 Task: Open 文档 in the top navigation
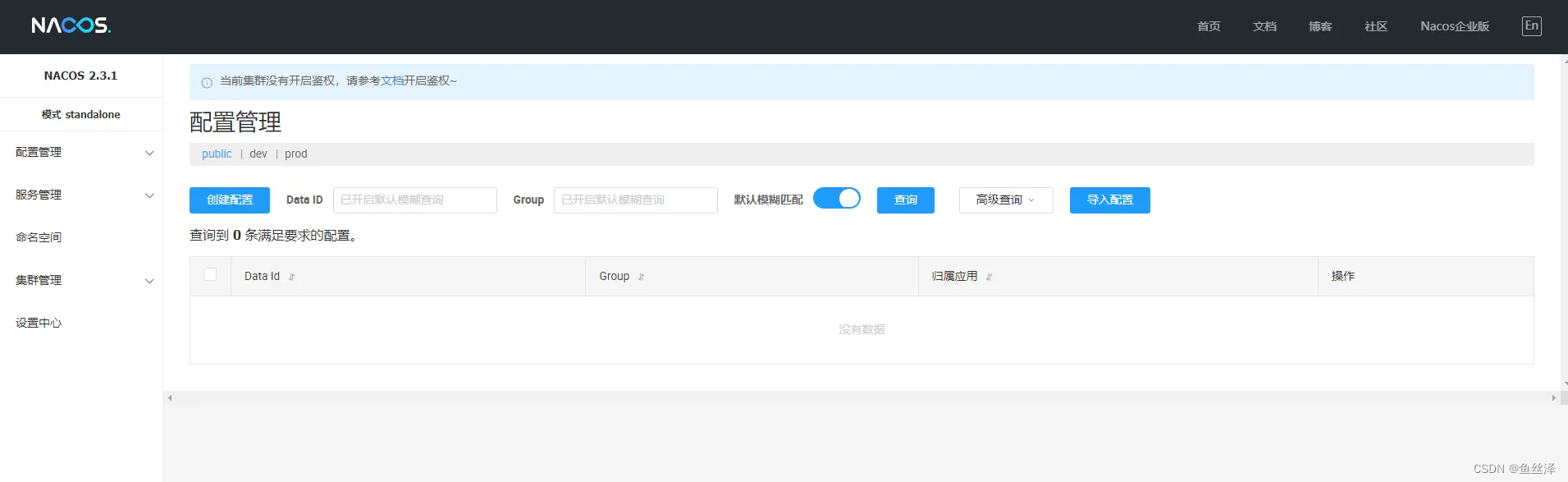(1264, 26)
